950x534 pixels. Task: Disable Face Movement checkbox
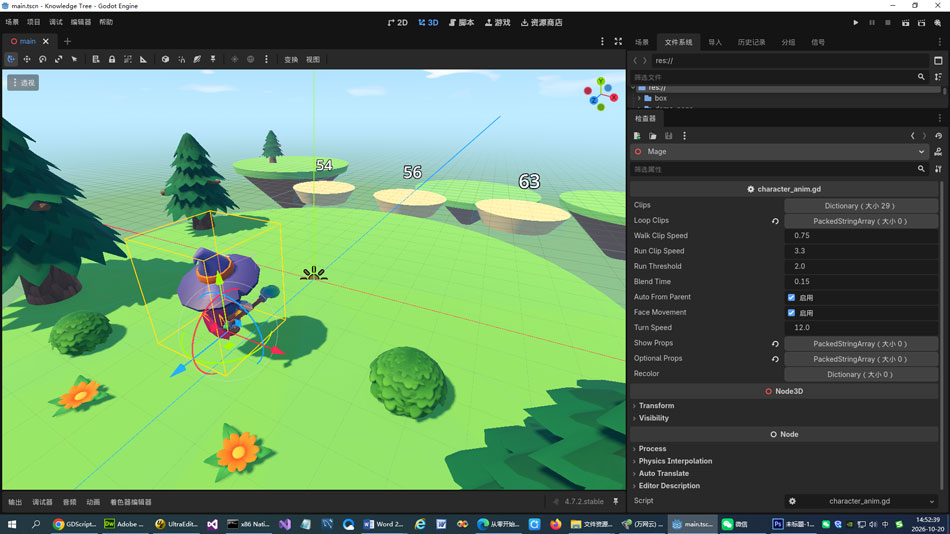click(x=791, y=313)
